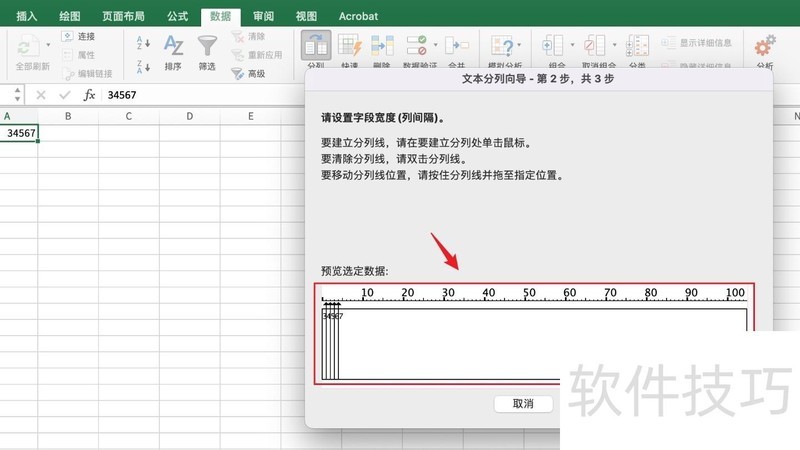Toggle the Filter (筛选) funnel icon
Screen dimensions: 800x450
(x=207, y=46)
